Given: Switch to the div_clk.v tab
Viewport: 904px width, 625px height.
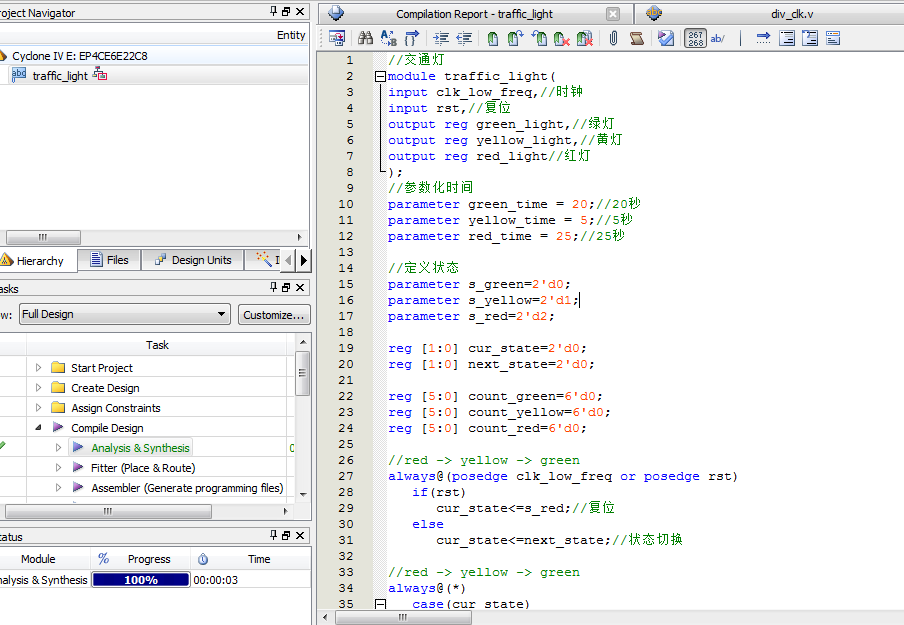Looking at the screenshot, I should coord(792,14).
